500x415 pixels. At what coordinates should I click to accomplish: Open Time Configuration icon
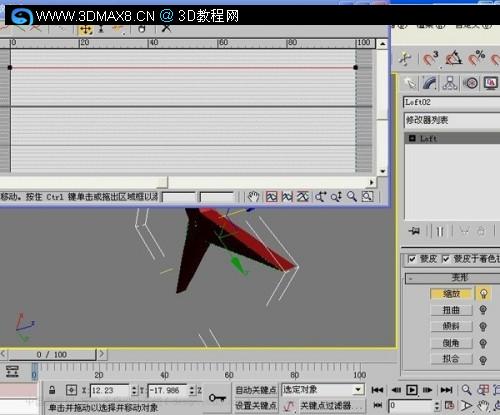coord(449,406)
